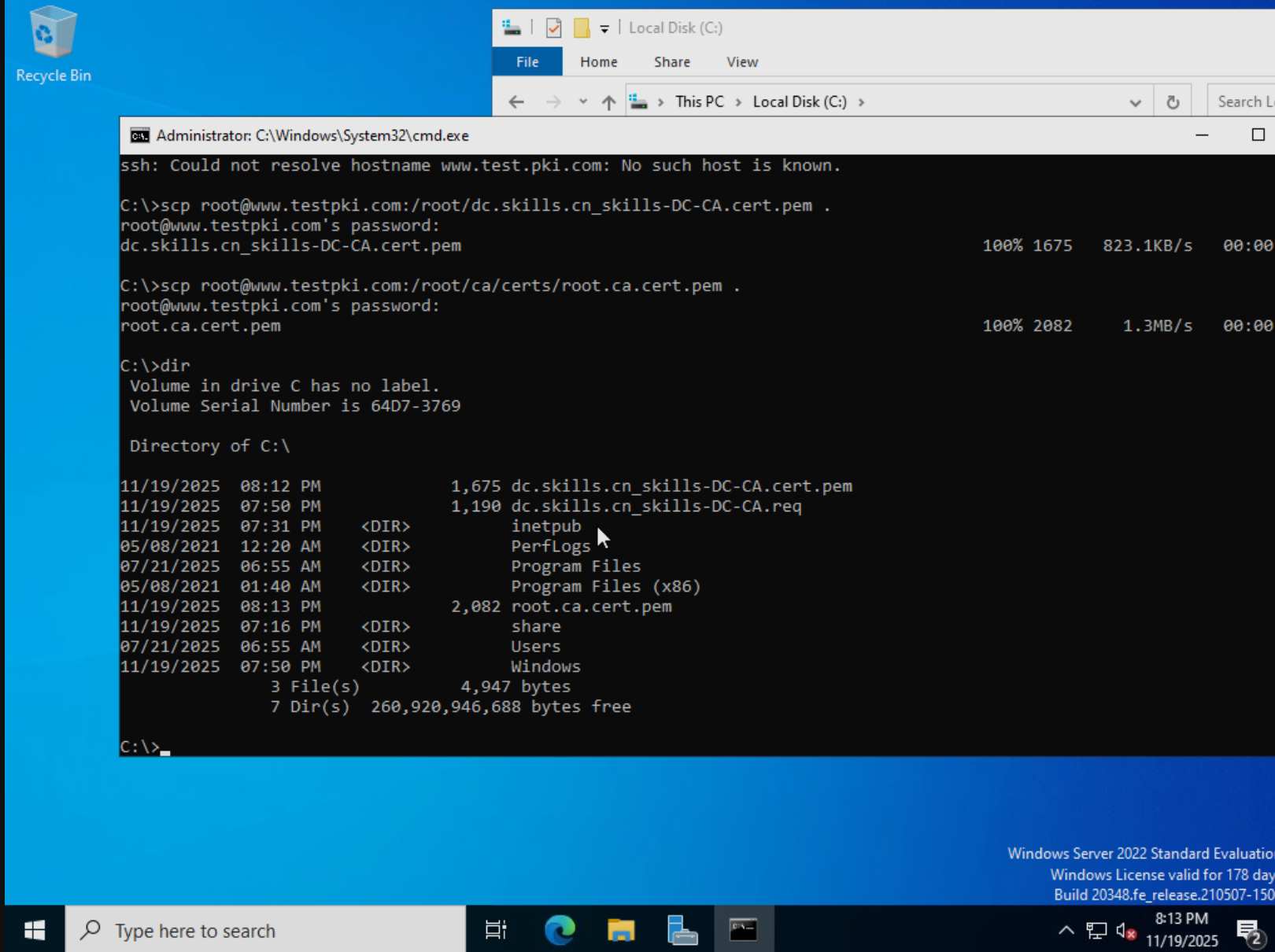This screenshot has height=952, width=1275.
Task: Open the Windows Start menu
Action: click(34, 930)
